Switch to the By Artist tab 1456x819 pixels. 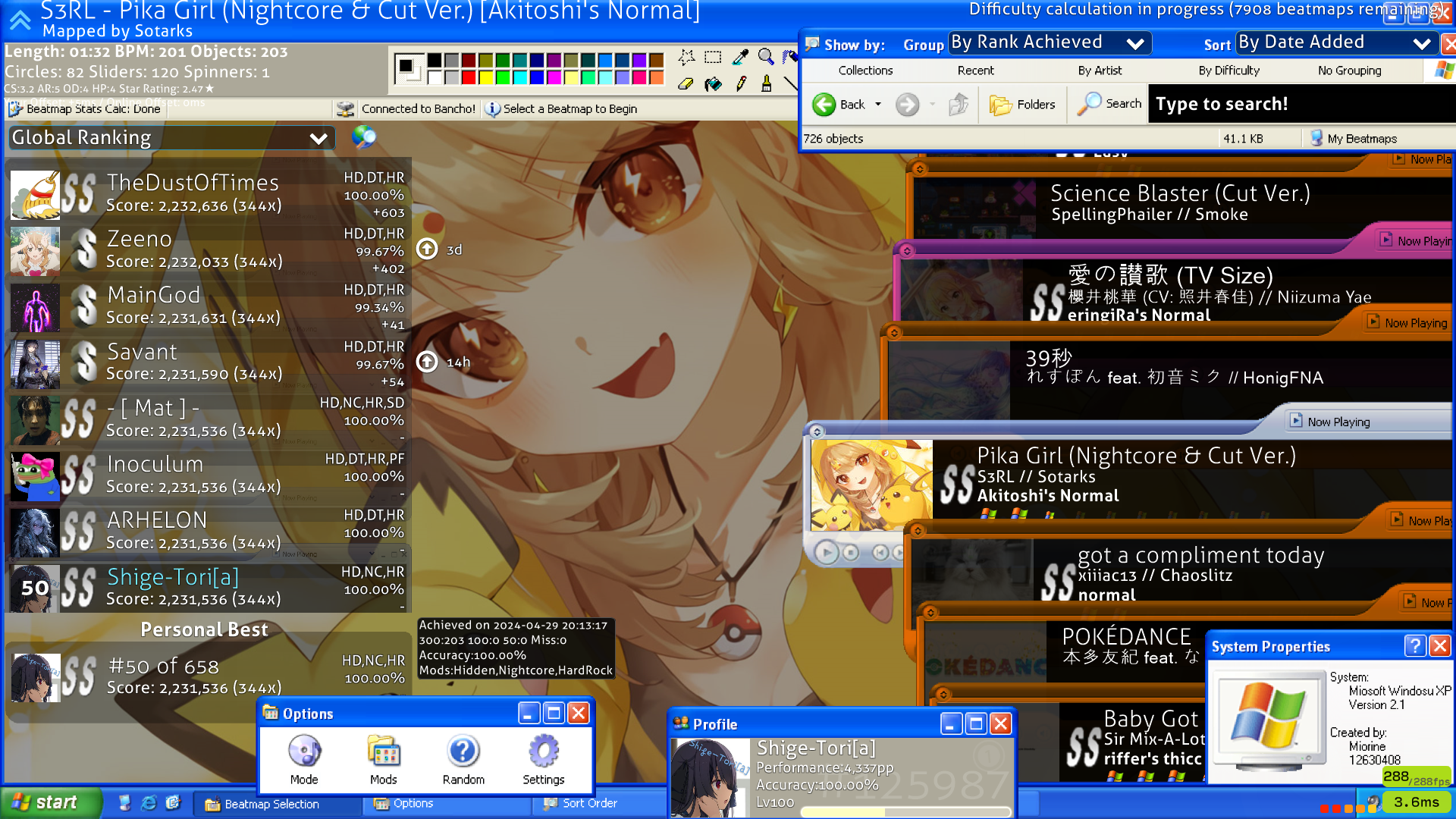point(1100,71)
